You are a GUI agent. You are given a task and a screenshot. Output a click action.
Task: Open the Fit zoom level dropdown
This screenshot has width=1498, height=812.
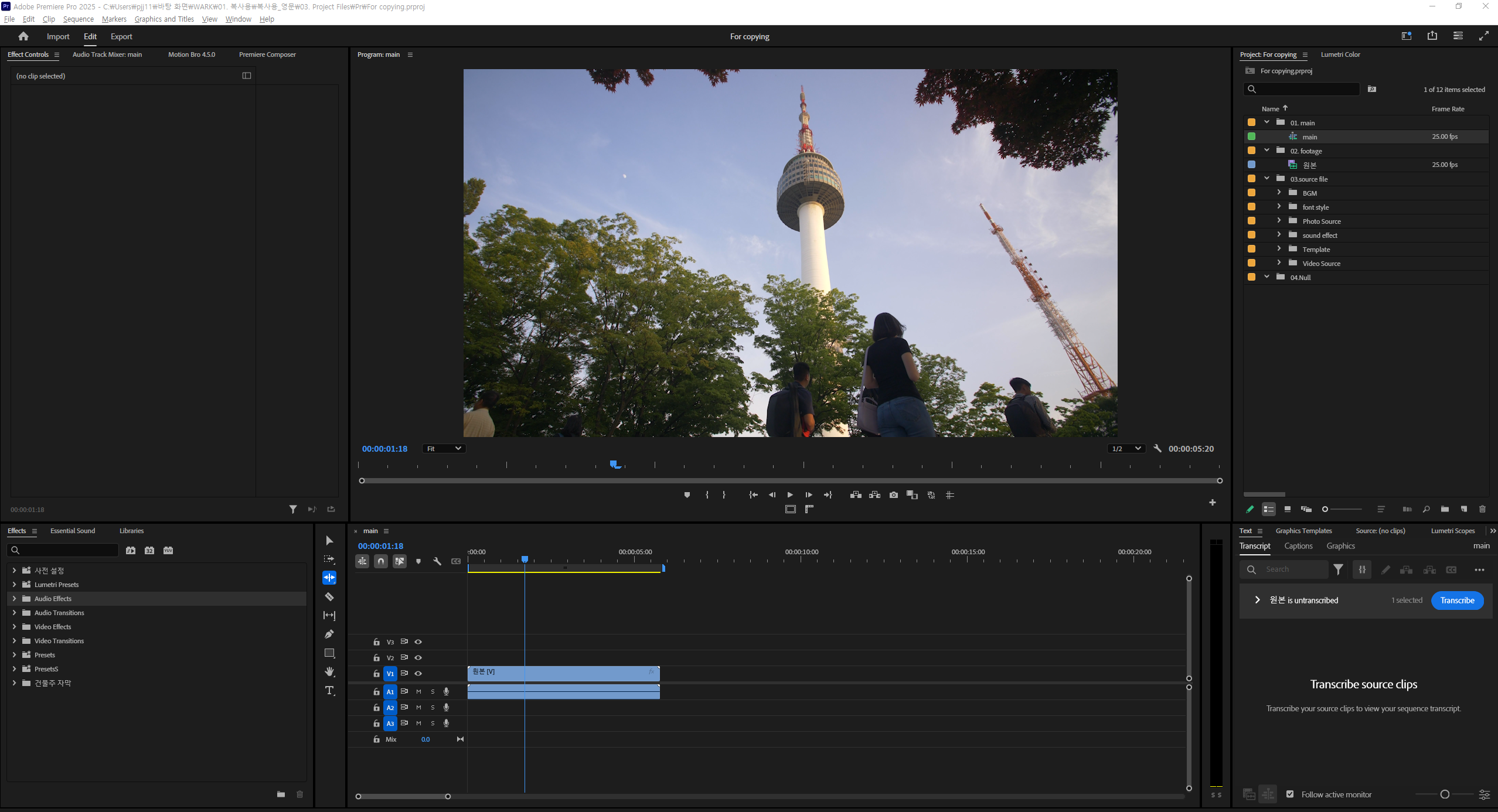[x=444, y=449]
